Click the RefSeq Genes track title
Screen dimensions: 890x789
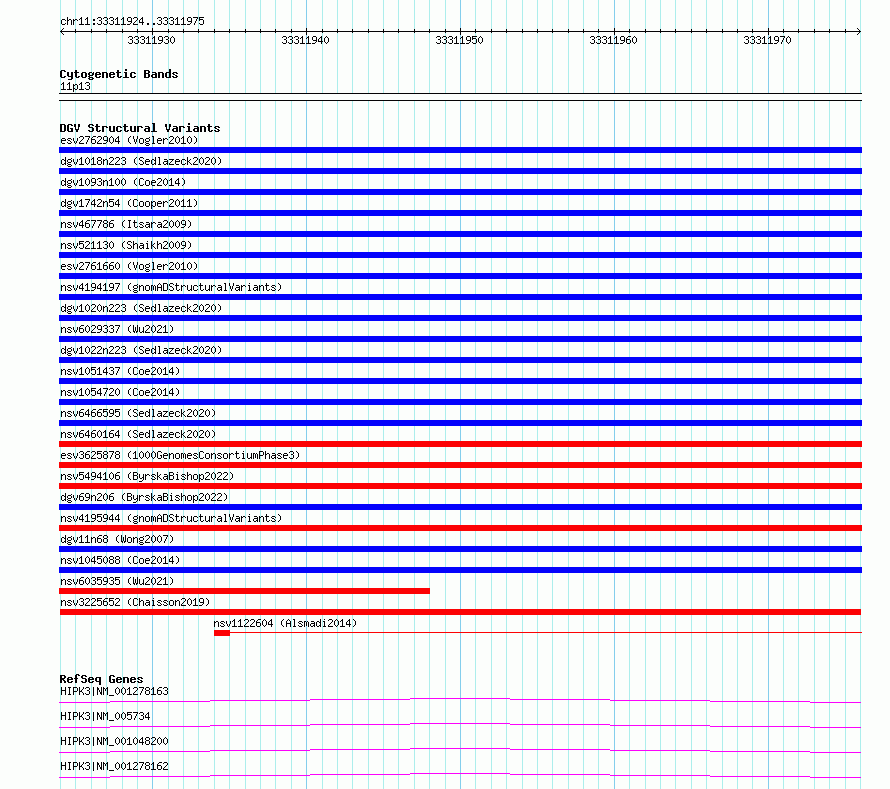(x=101, y=679)
